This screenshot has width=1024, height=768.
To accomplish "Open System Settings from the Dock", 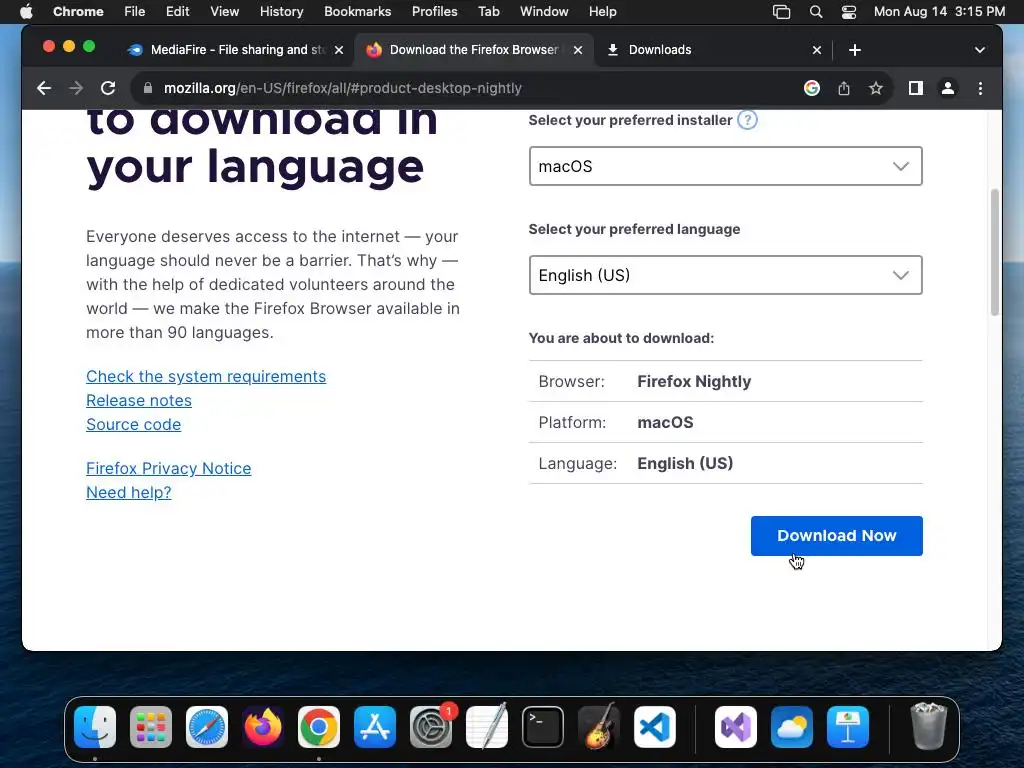I will click(431, 727).
